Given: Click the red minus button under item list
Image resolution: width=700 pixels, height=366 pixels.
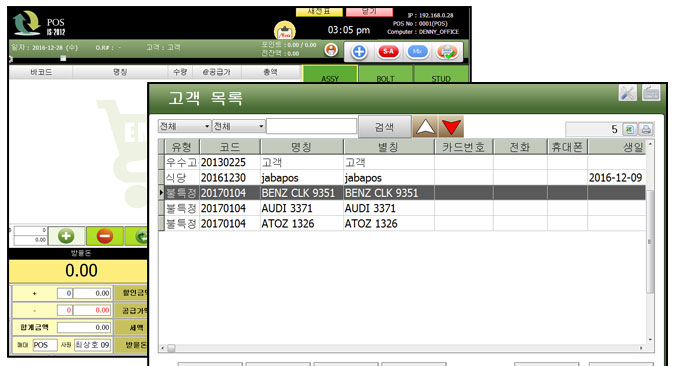Looking at the screenshot, I should click(x=105, y=236).
